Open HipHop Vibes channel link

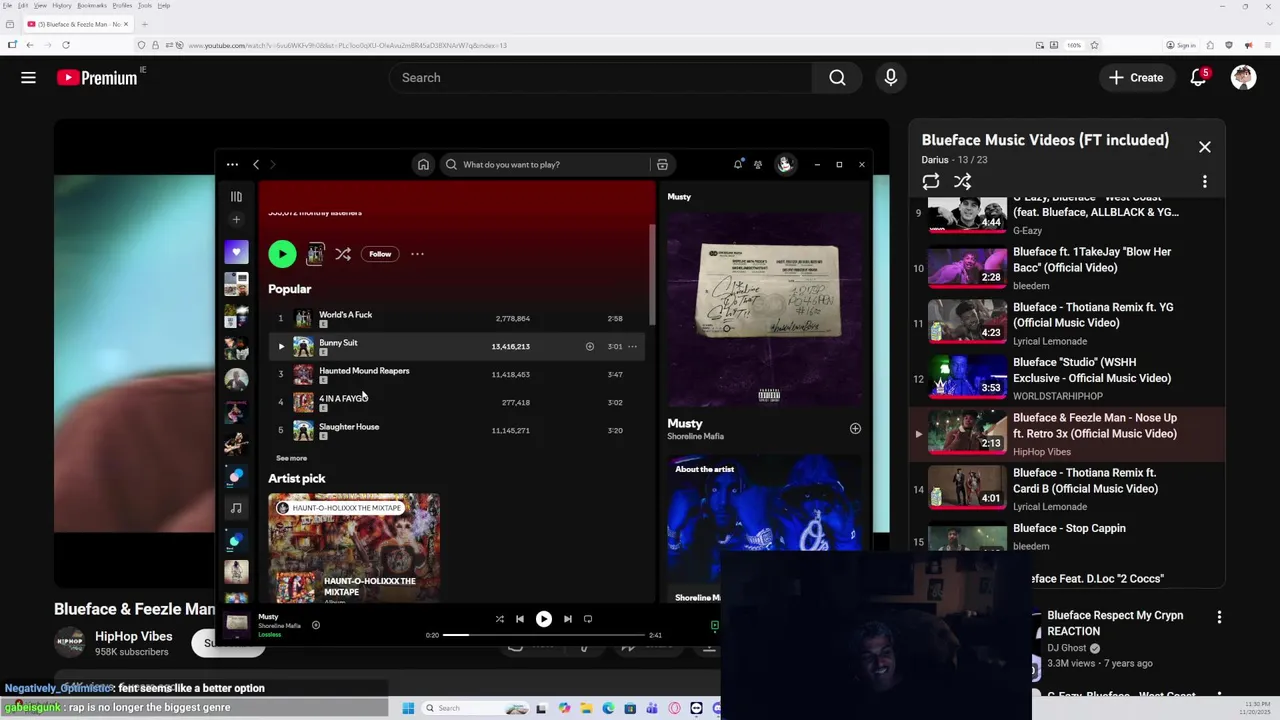point(133,636)
